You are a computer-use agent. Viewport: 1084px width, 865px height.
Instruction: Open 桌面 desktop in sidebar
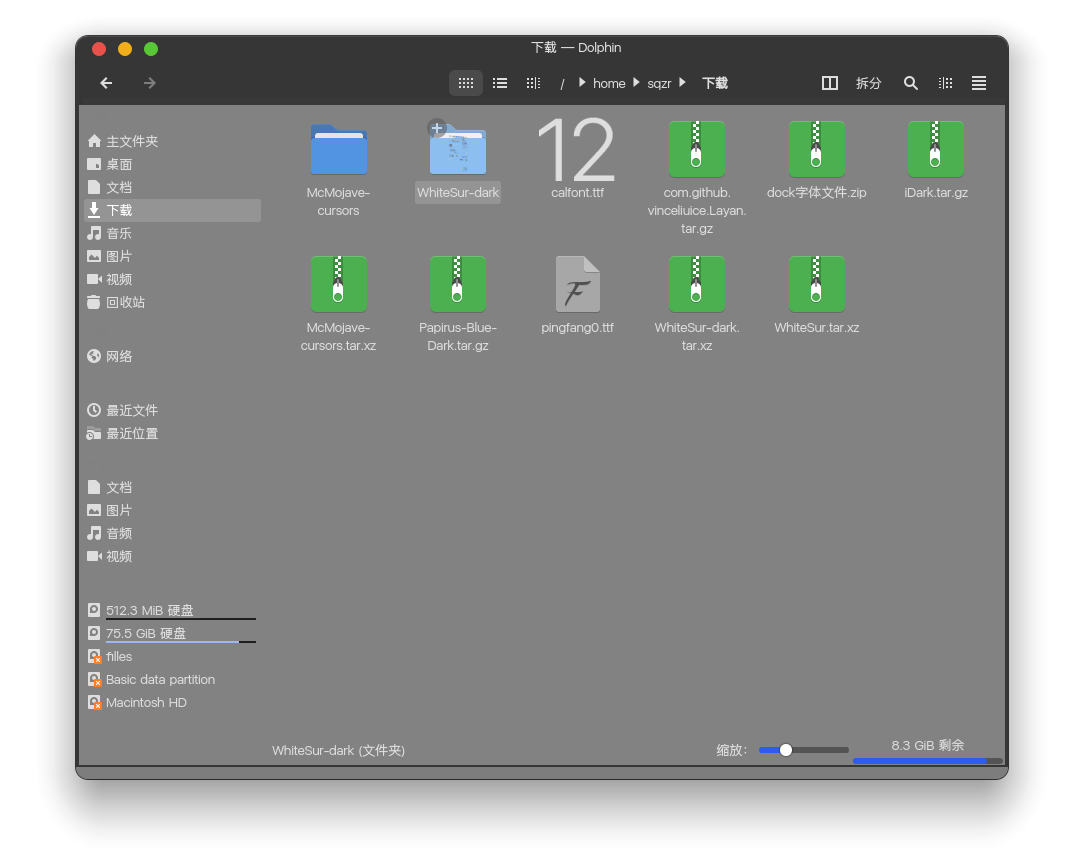click(x=172, y=165)
